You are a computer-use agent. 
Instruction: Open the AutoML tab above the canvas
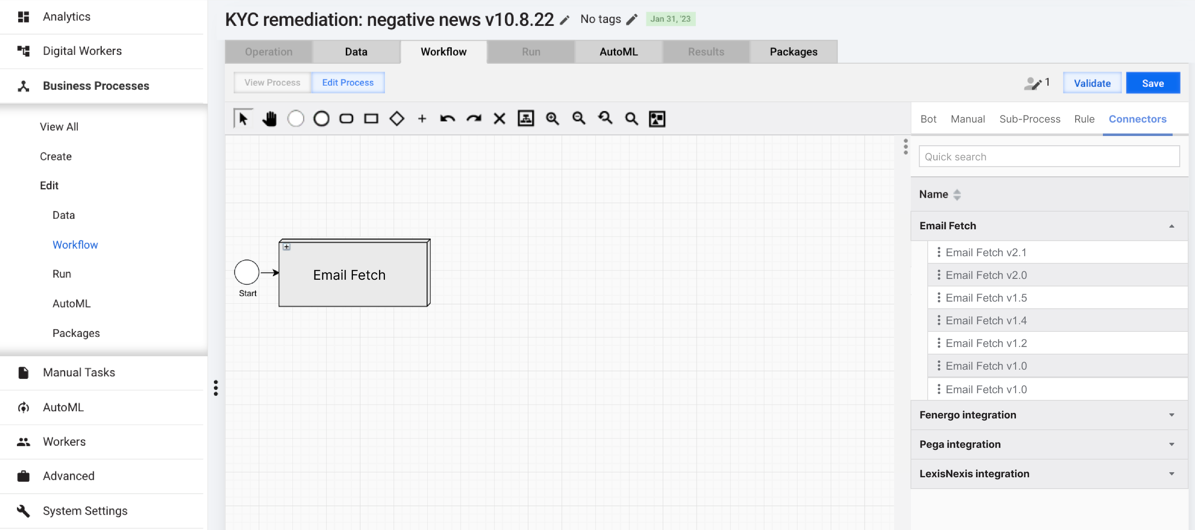[618, 52]
